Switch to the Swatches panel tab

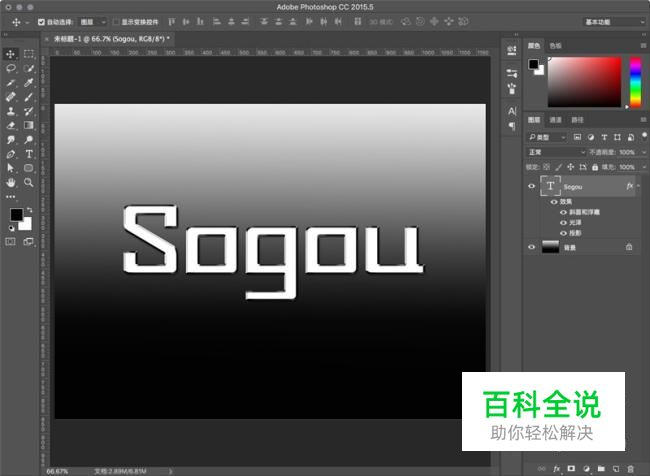[555, 46]
